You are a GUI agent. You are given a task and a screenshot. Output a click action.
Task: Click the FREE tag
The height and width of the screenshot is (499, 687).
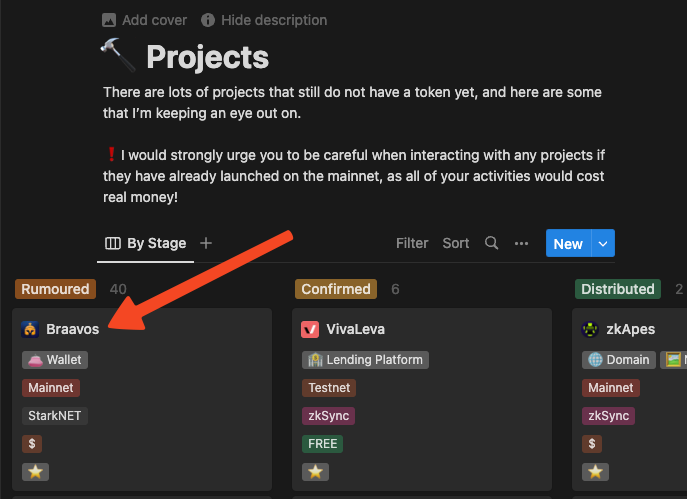coord(322,444)
